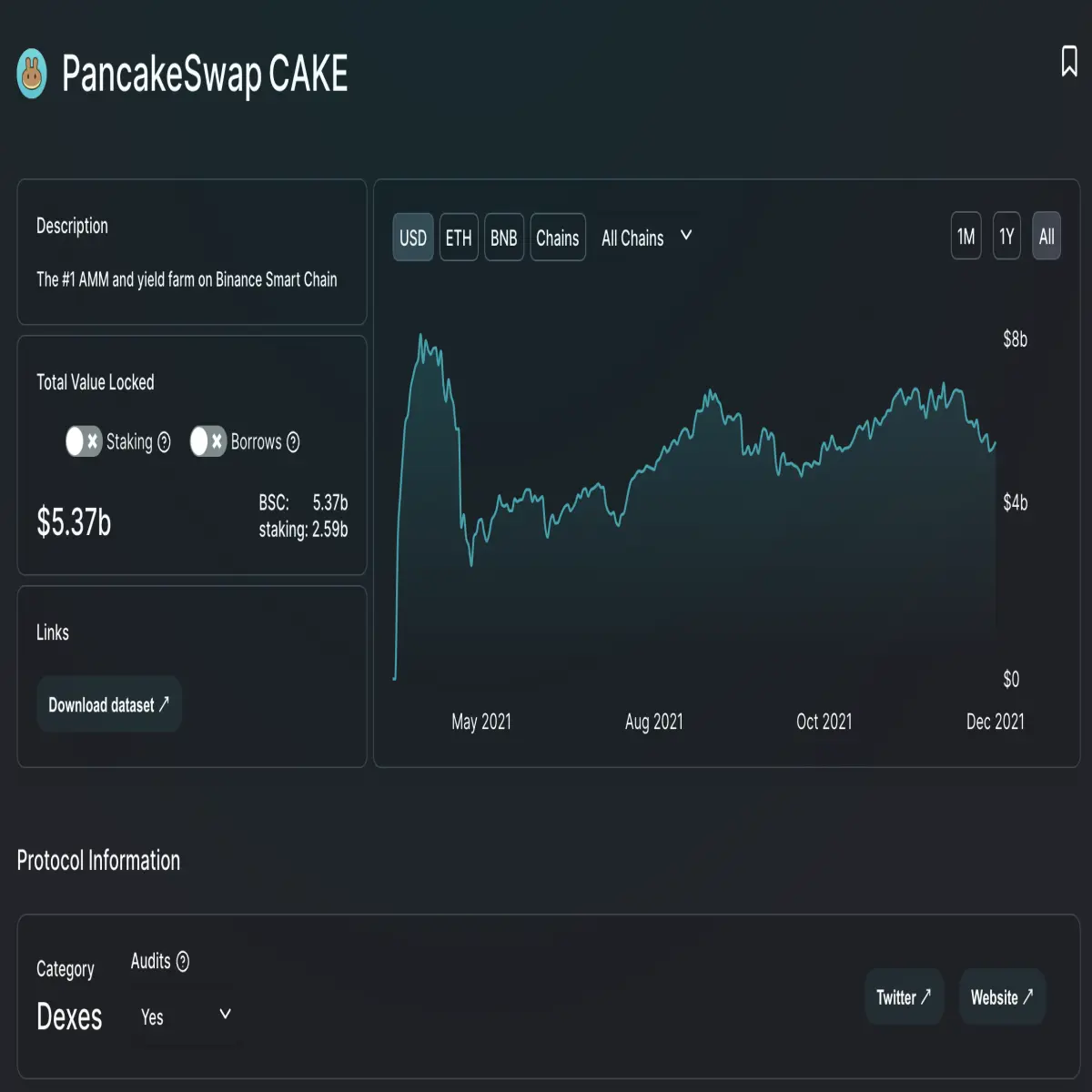
Task: Click the staking: 2.59b value row
Action: [x=303, y=530]
